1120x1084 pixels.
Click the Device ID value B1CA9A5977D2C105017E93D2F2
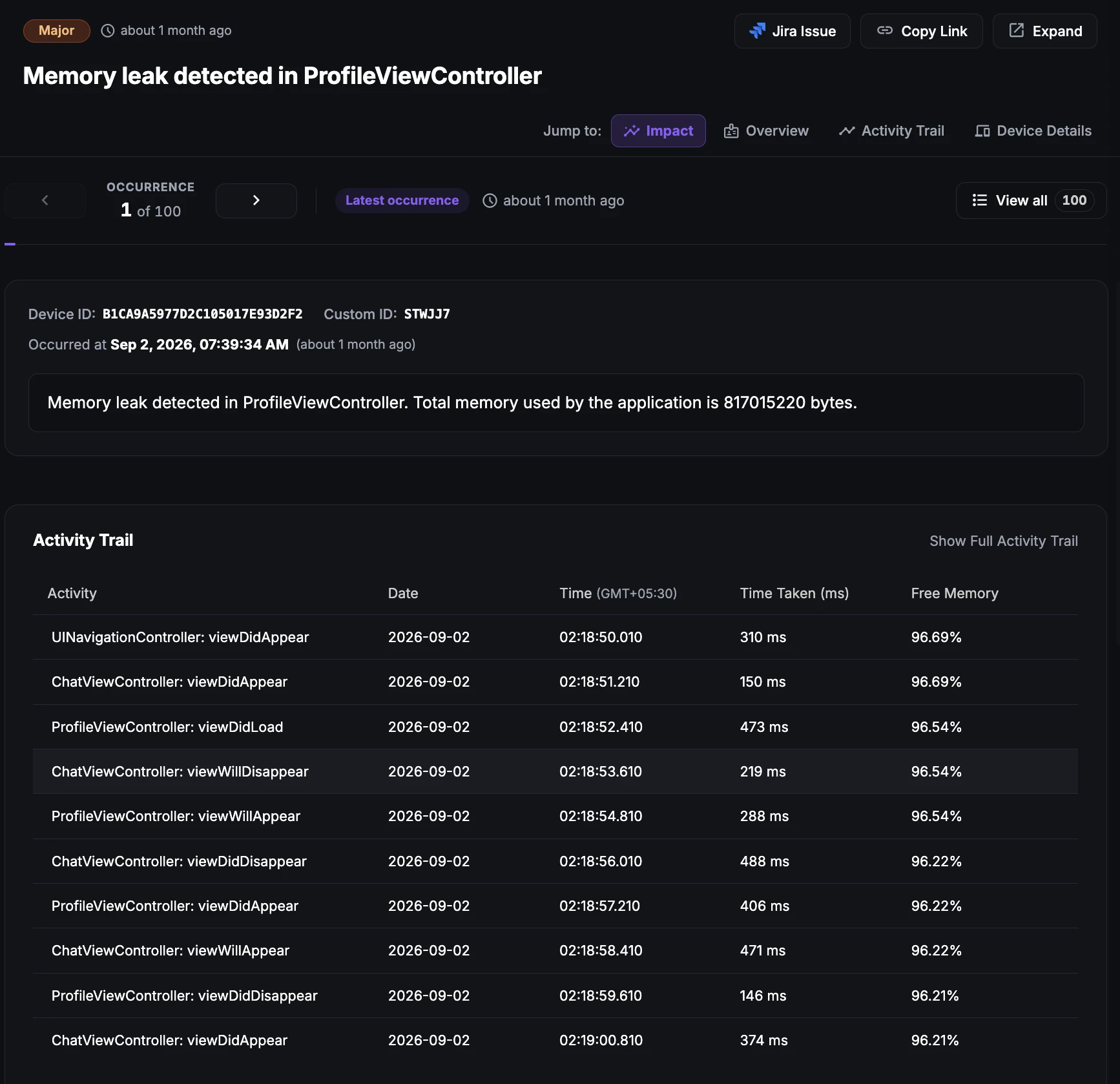click(203, 314)
